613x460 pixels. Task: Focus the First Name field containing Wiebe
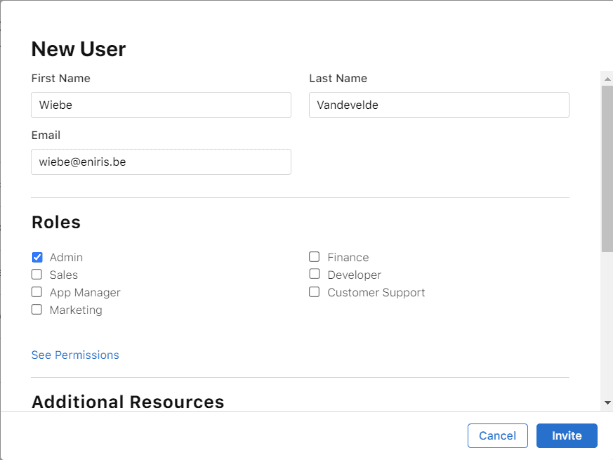[161, 105]
